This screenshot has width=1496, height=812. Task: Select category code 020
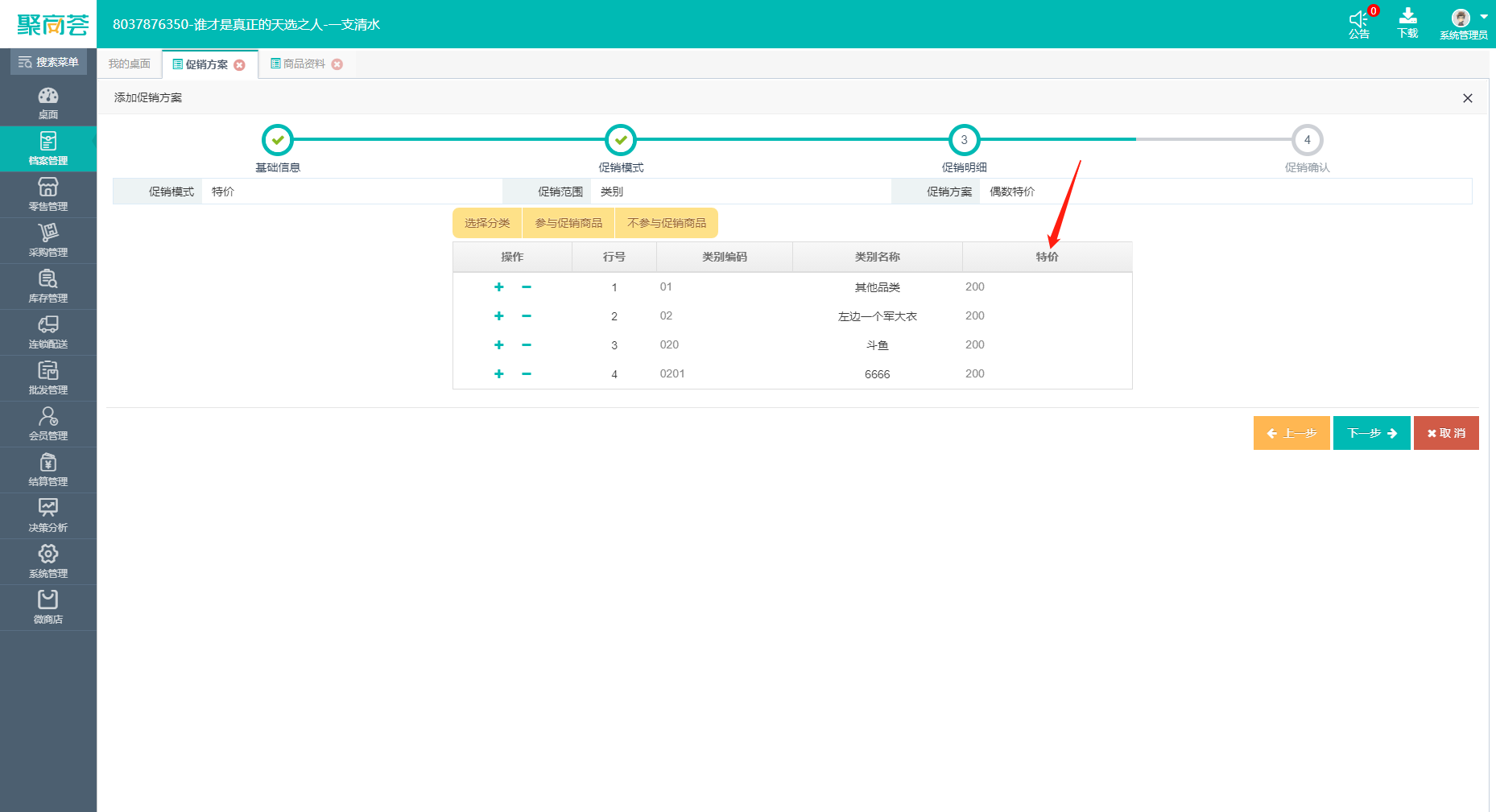669,345
